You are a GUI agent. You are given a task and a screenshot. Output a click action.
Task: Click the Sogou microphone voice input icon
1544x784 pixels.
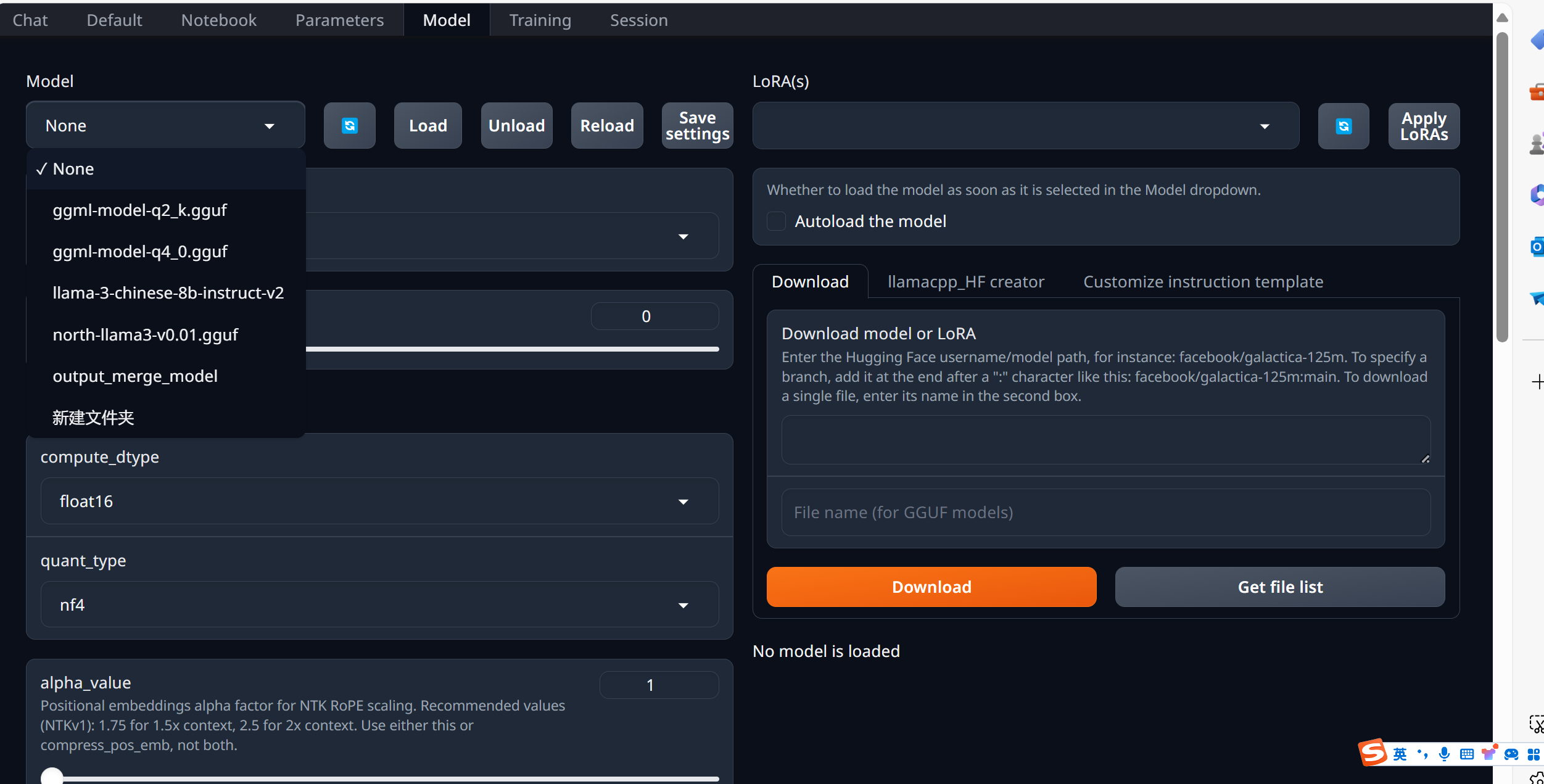point(1444,754)
